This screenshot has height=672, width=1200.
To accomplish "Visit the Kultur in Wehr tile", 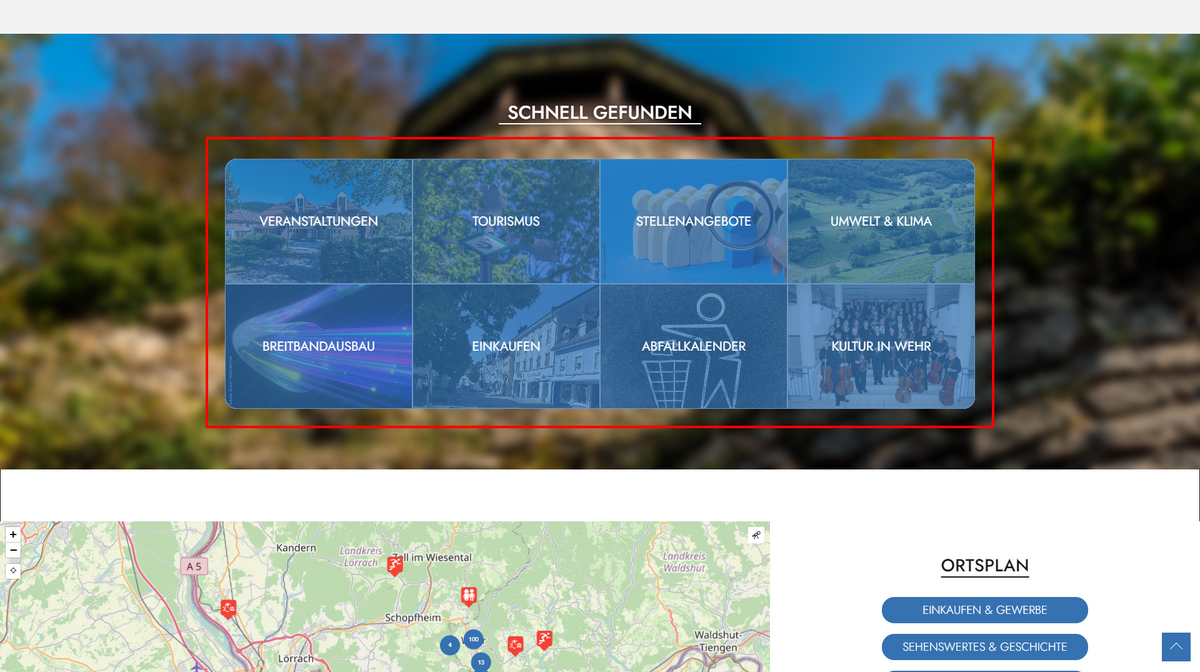I will [881, 346].
